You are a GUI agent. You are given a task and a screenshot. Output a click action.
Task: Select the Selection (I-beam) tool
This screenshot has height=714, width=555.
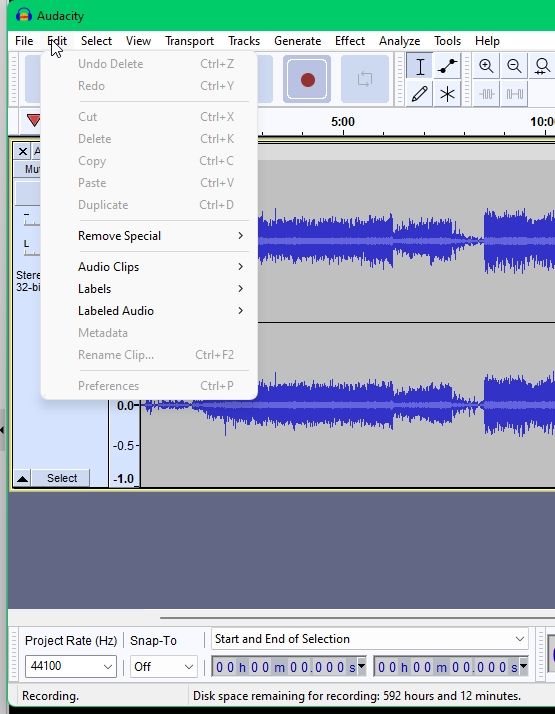click(419, 67)
